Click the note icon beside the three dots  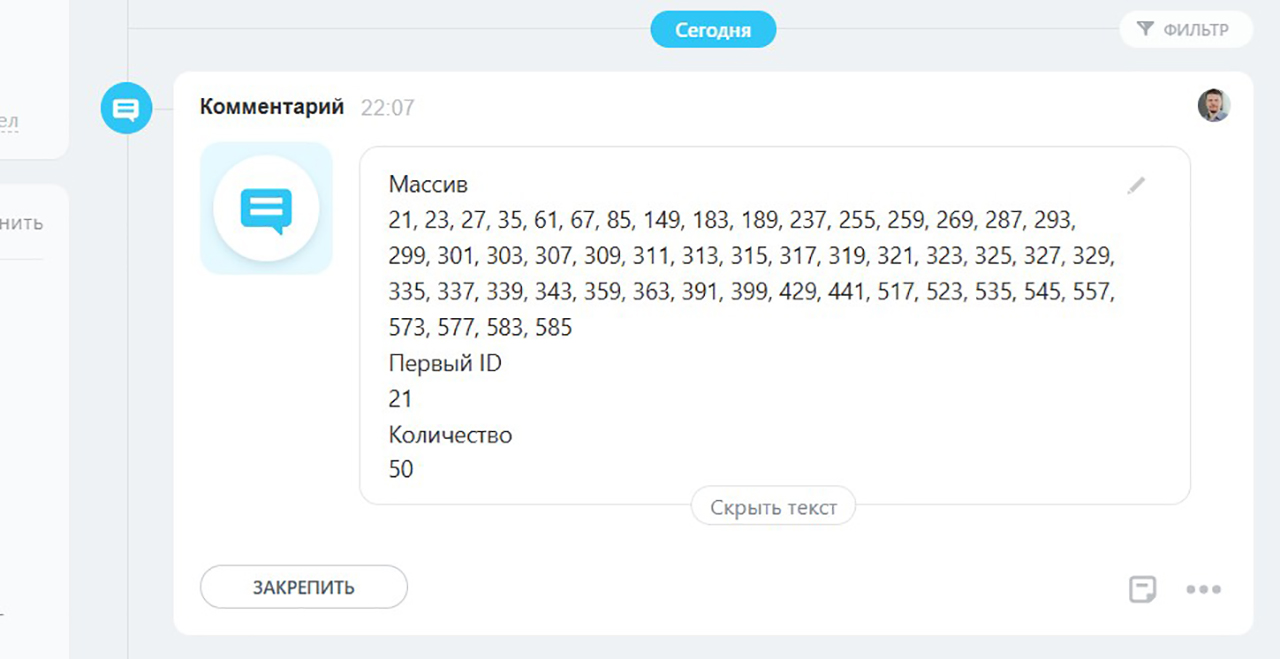(x=1142, y=589)
